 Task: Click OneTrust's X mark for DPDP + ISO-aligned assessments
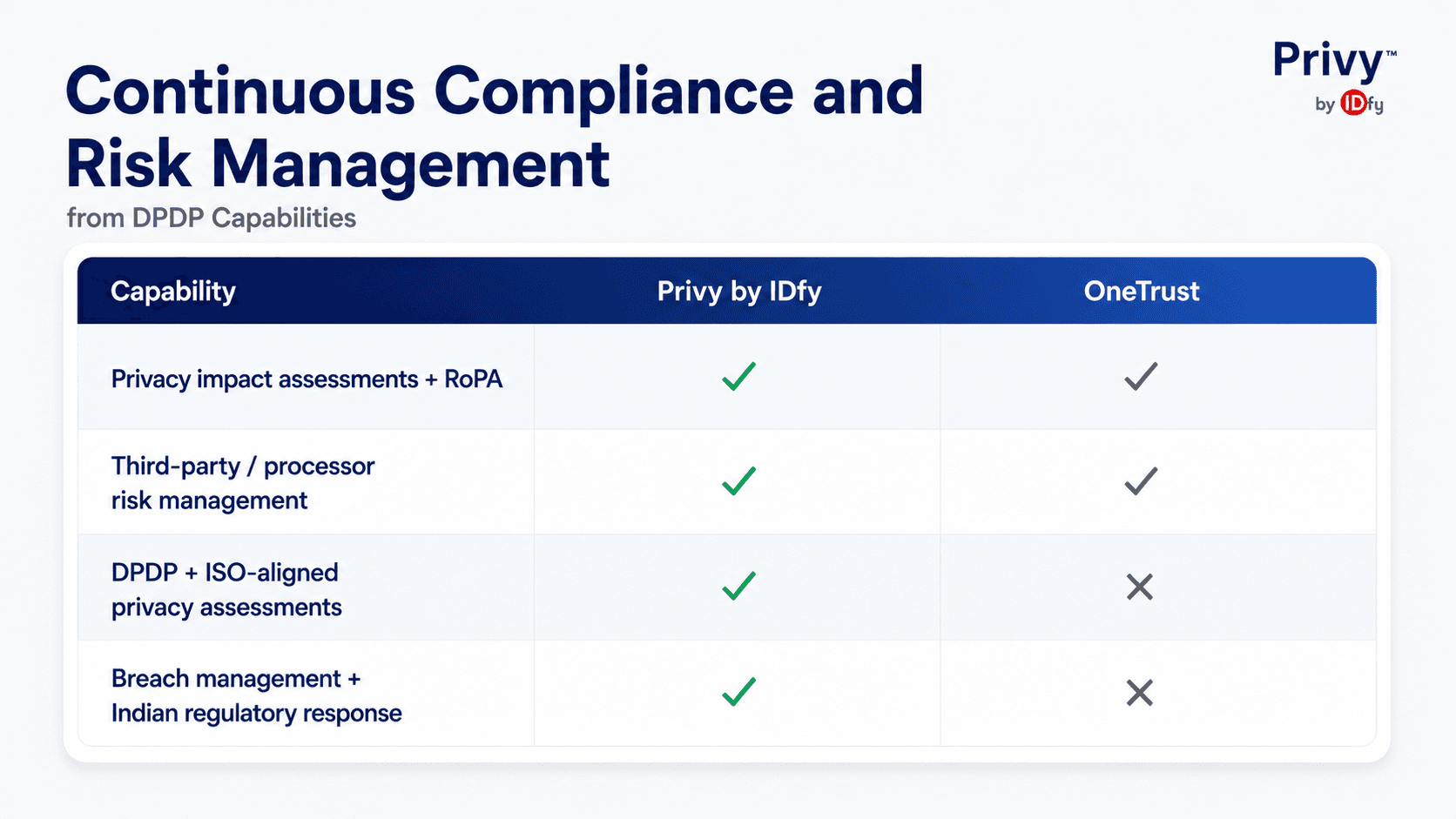[x=1139, y=587]
